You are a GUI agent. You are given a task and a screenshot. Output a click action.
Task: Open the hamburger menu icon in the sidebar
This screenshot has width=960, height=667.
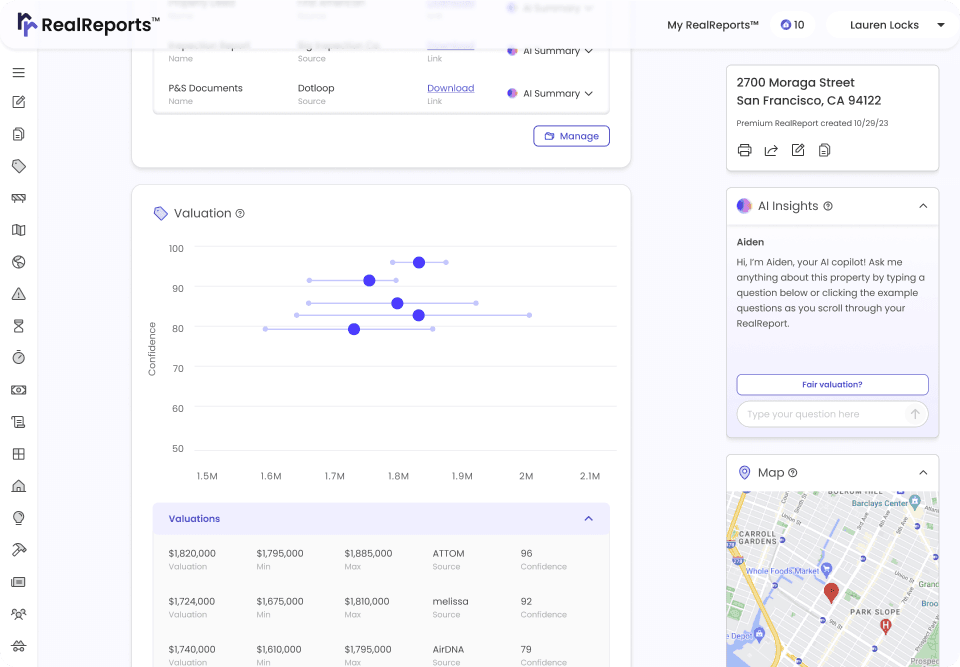tap(18, 72)
